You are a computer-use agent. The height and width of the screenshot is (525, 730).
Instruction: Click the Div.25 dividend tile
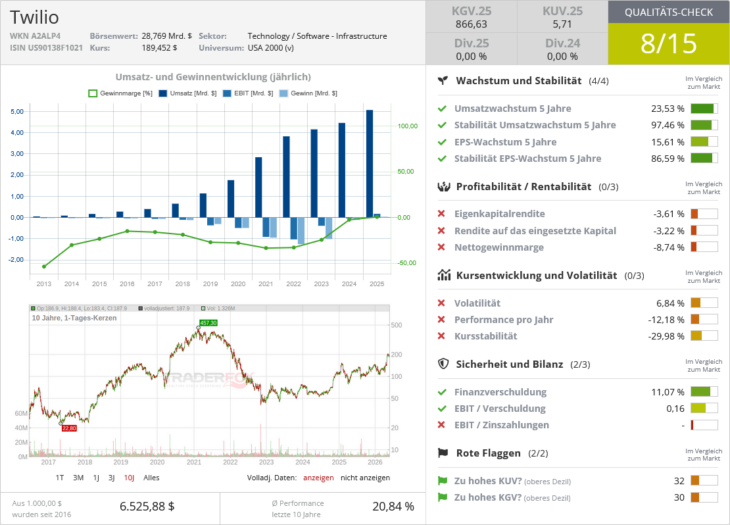[471, 49]
